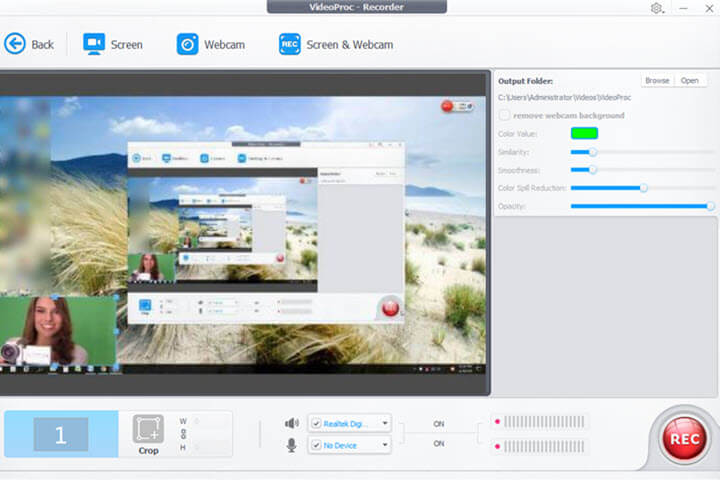Start recording with the big REC button
Screen dimensions: 720x481
tap(684, 439)
